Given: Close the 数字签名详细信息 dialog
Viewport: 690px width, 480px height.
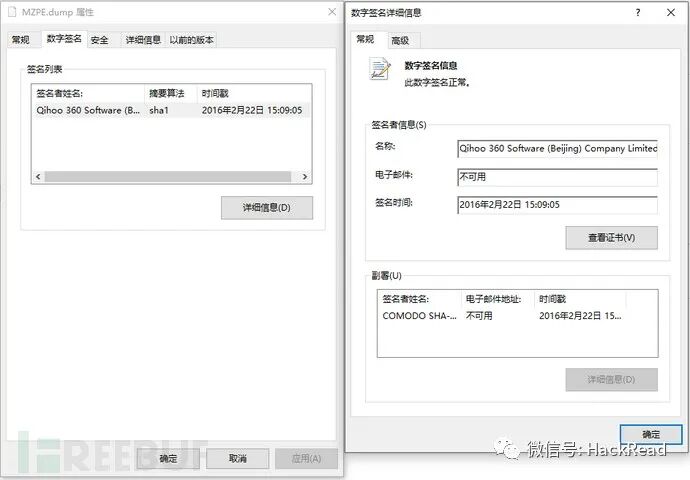Looking at the screenshot, I should click(671, 13).
